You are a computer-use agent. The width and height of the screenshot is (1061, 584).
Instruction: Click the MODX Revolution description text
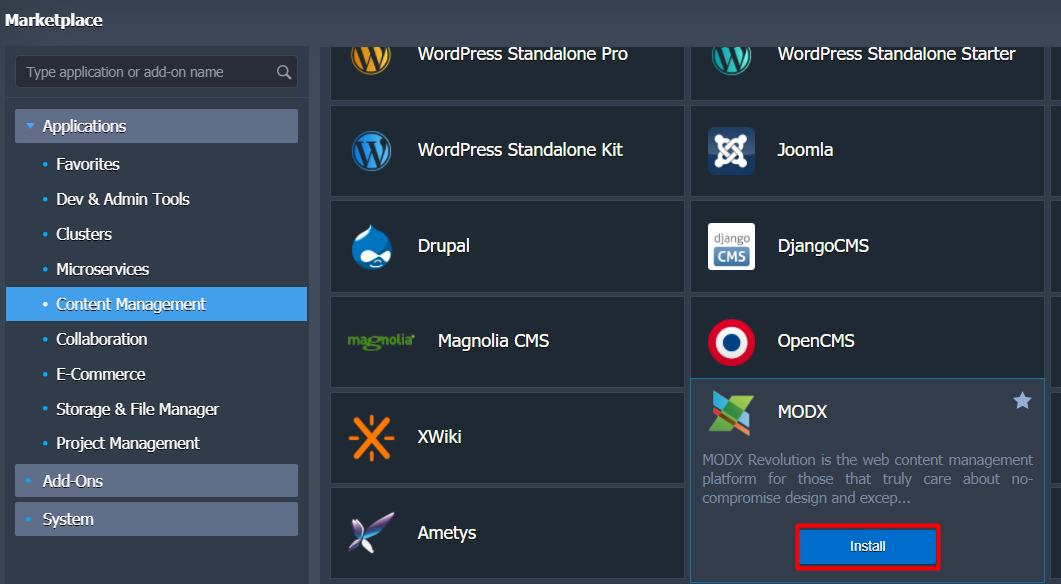pos(867,478)
